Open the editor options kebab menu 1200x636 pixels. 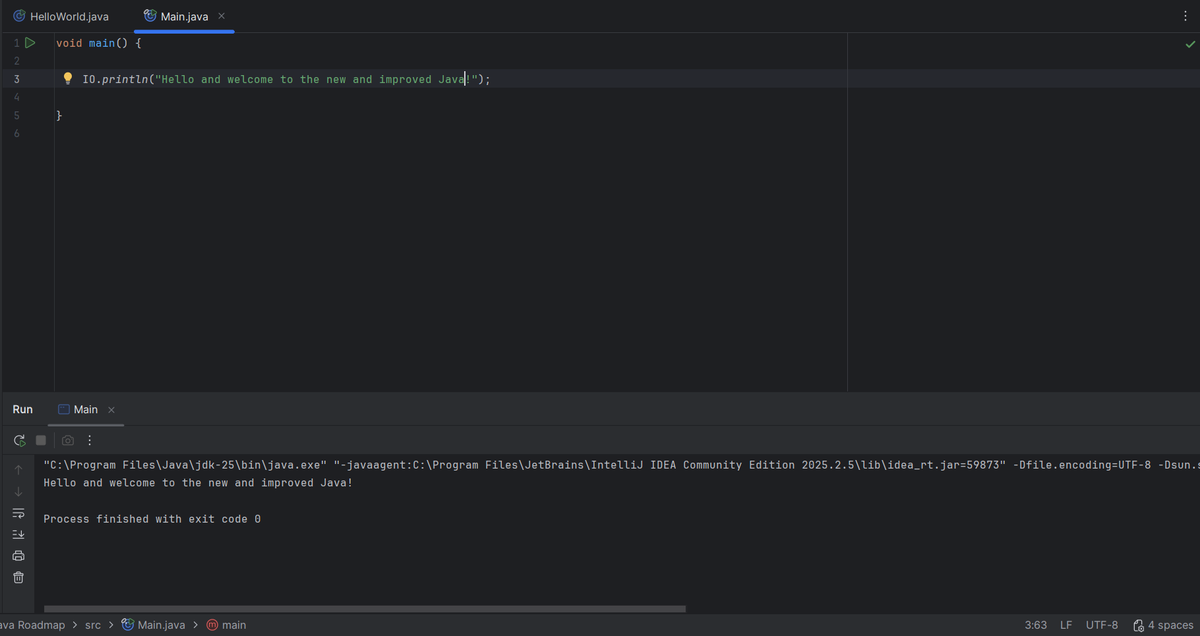(1185, 15)
